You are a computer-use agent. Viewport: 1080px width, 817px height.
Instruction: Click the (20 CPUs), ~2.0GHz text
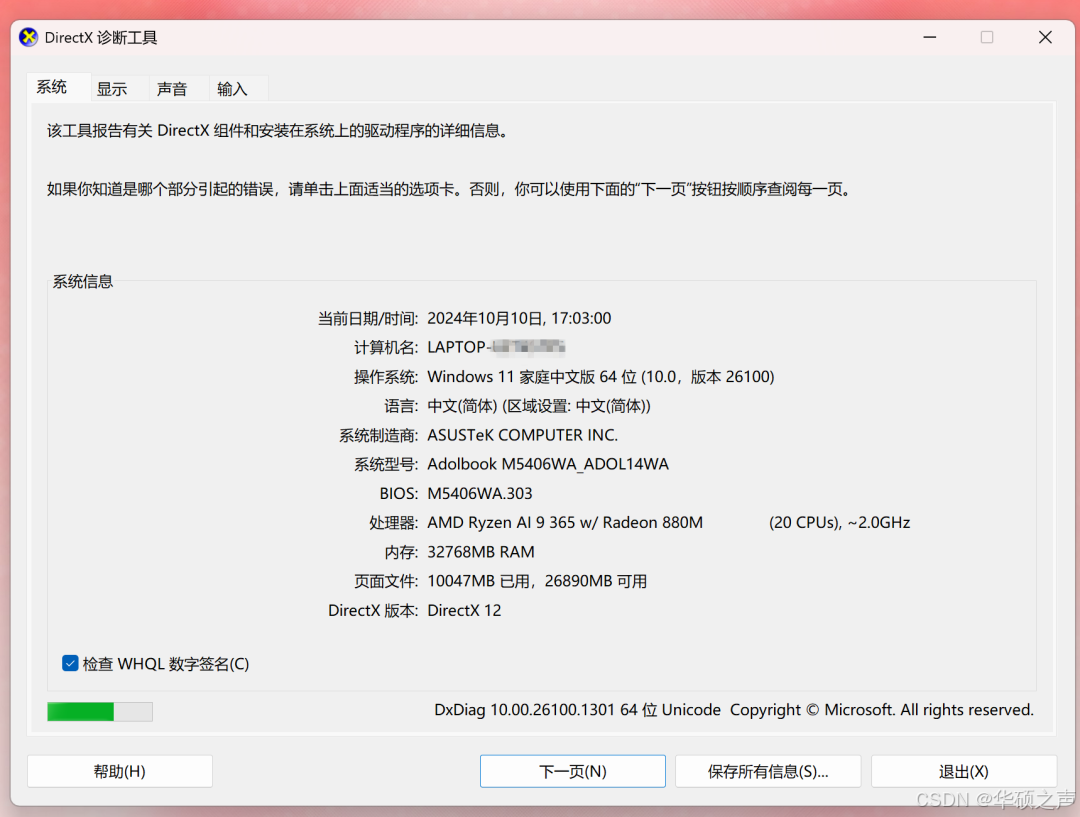click(840, 523)
